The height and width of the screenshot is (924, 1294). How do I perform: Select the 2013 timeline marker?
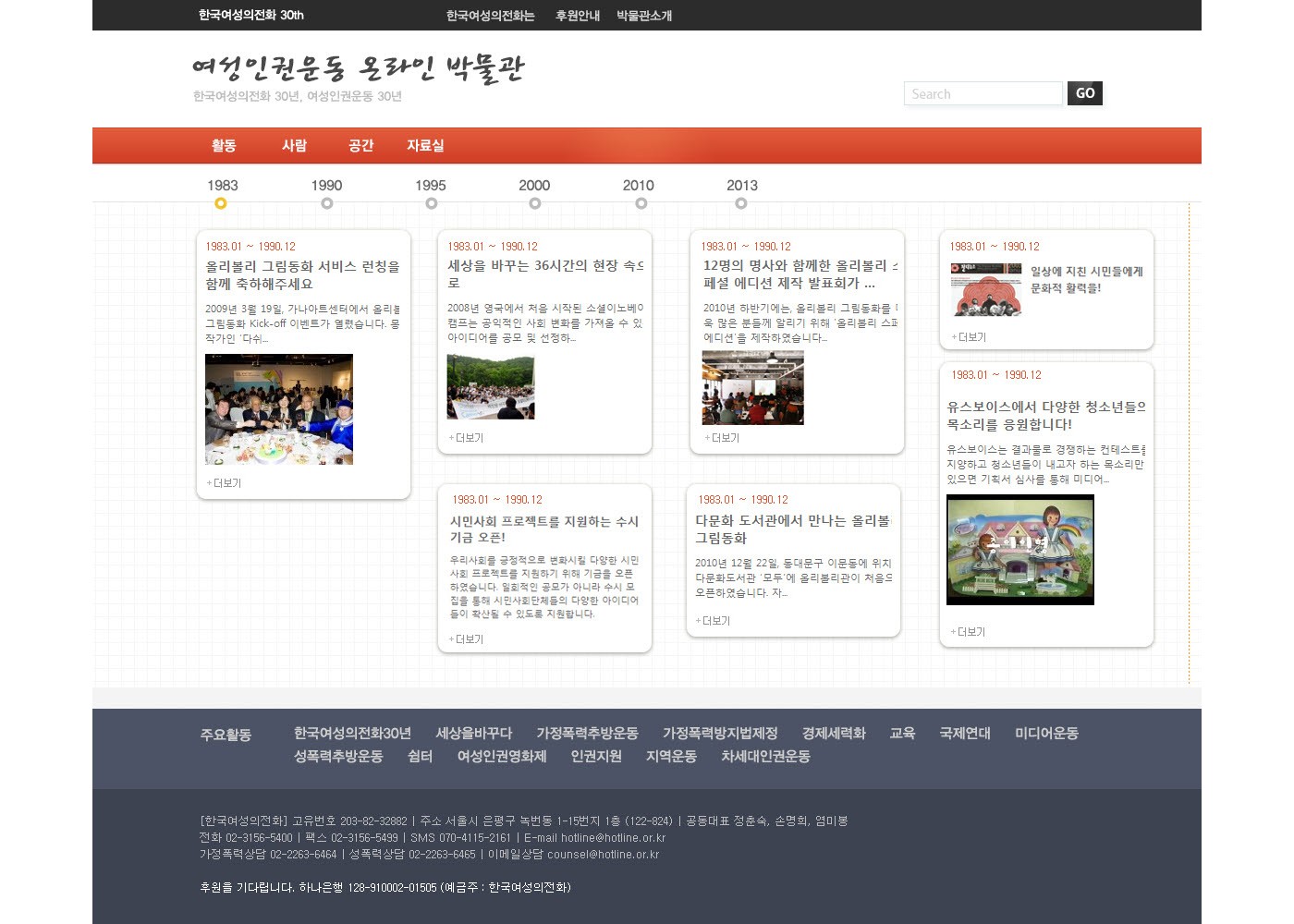[x=743, y=203]
